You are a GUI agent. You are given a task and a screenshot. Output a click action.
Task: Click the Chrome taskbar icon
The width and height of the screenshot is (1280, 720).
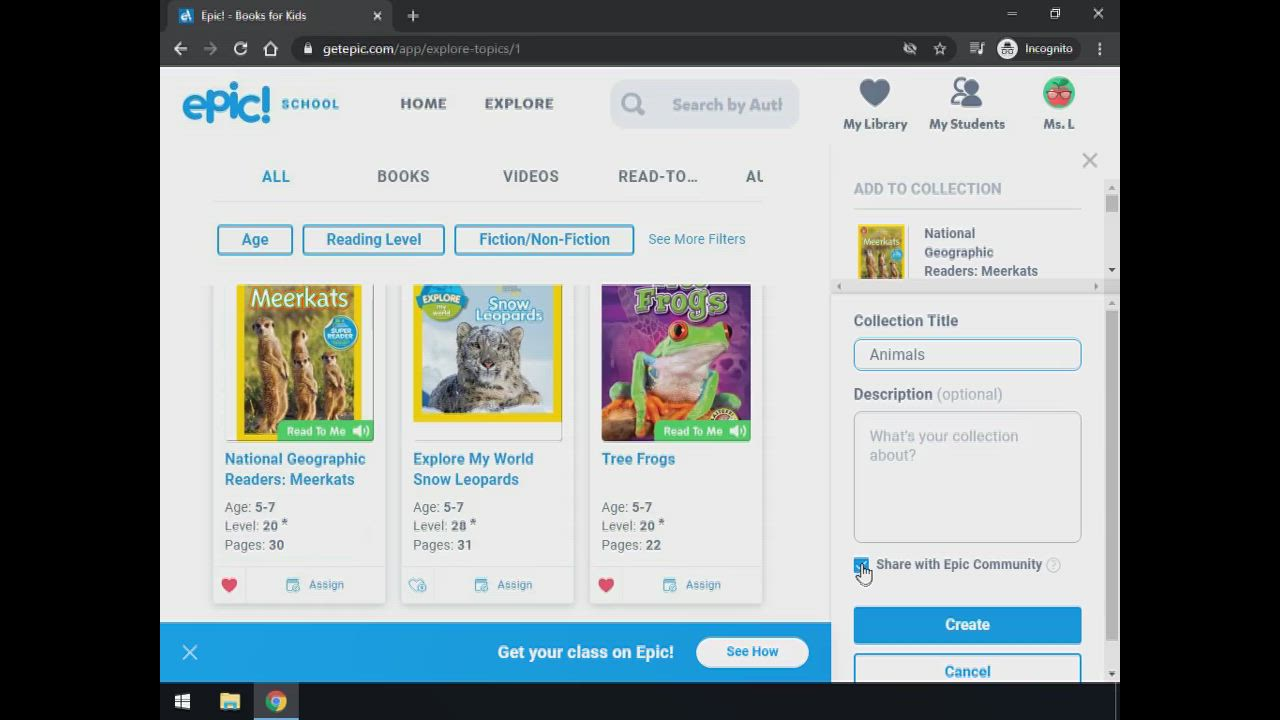point(276,702)
